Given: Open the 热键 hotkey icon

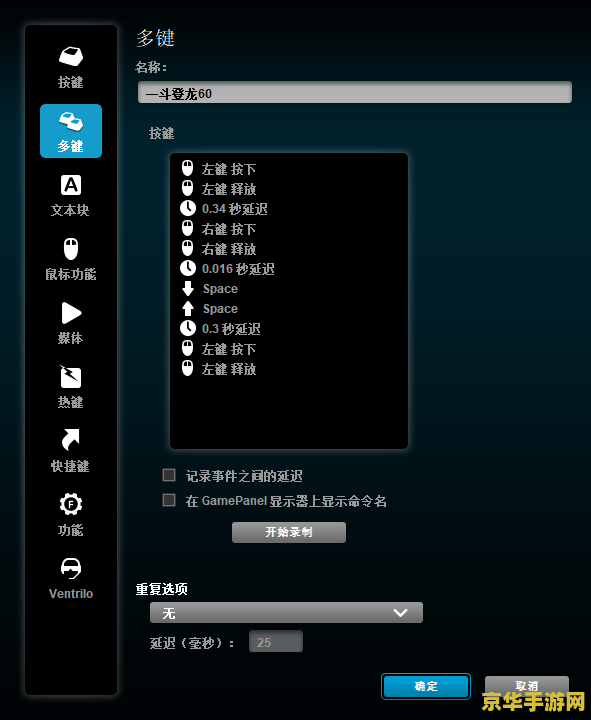Looking at the screenshot, I should click(71, 377).
